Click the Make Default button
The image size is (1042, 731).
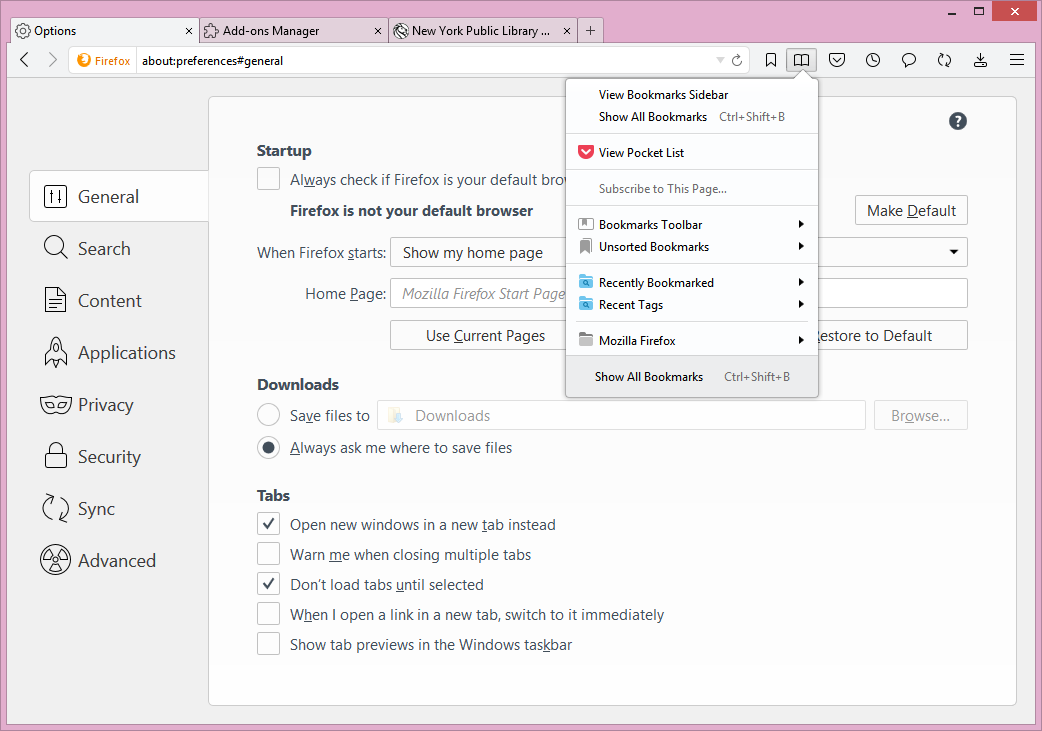(911, 211)
